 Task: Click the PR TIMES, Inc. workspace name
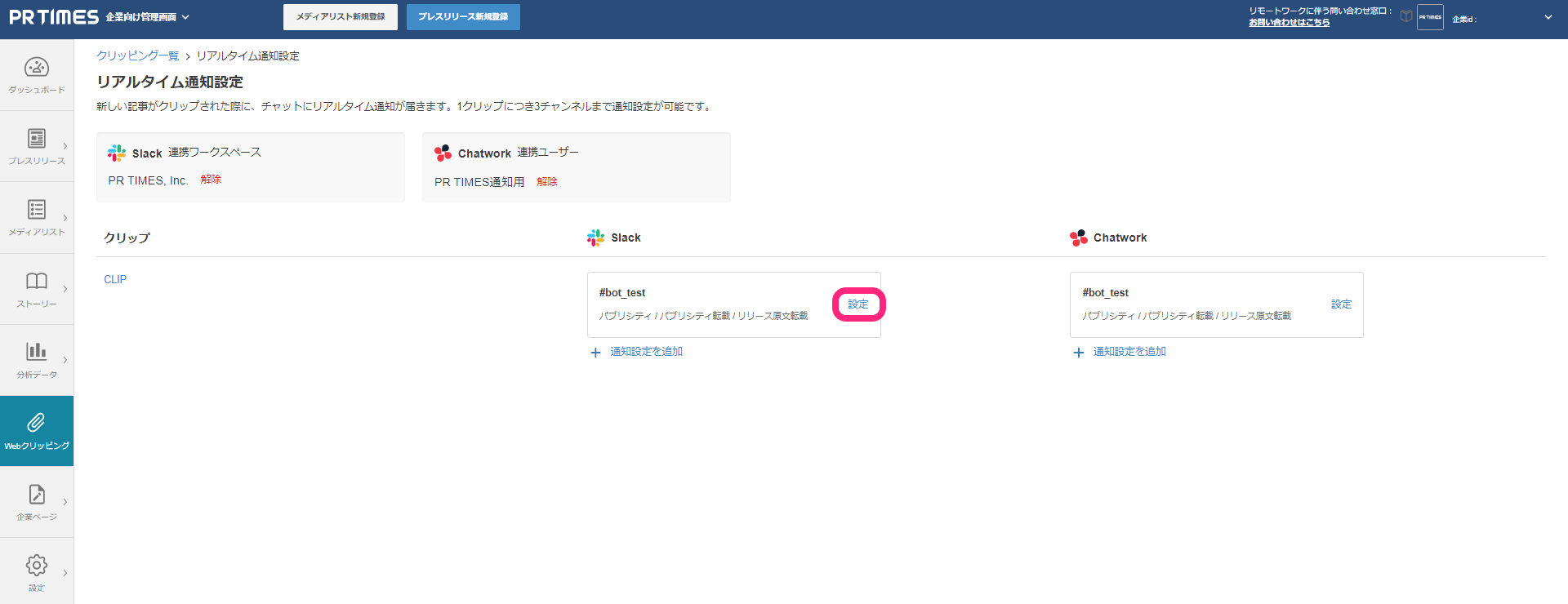coord(148,180)
